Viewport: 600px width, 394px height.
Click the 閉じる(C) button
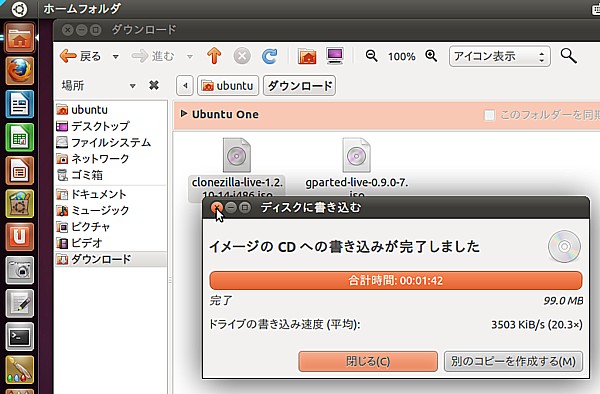(x=368, y=361)
